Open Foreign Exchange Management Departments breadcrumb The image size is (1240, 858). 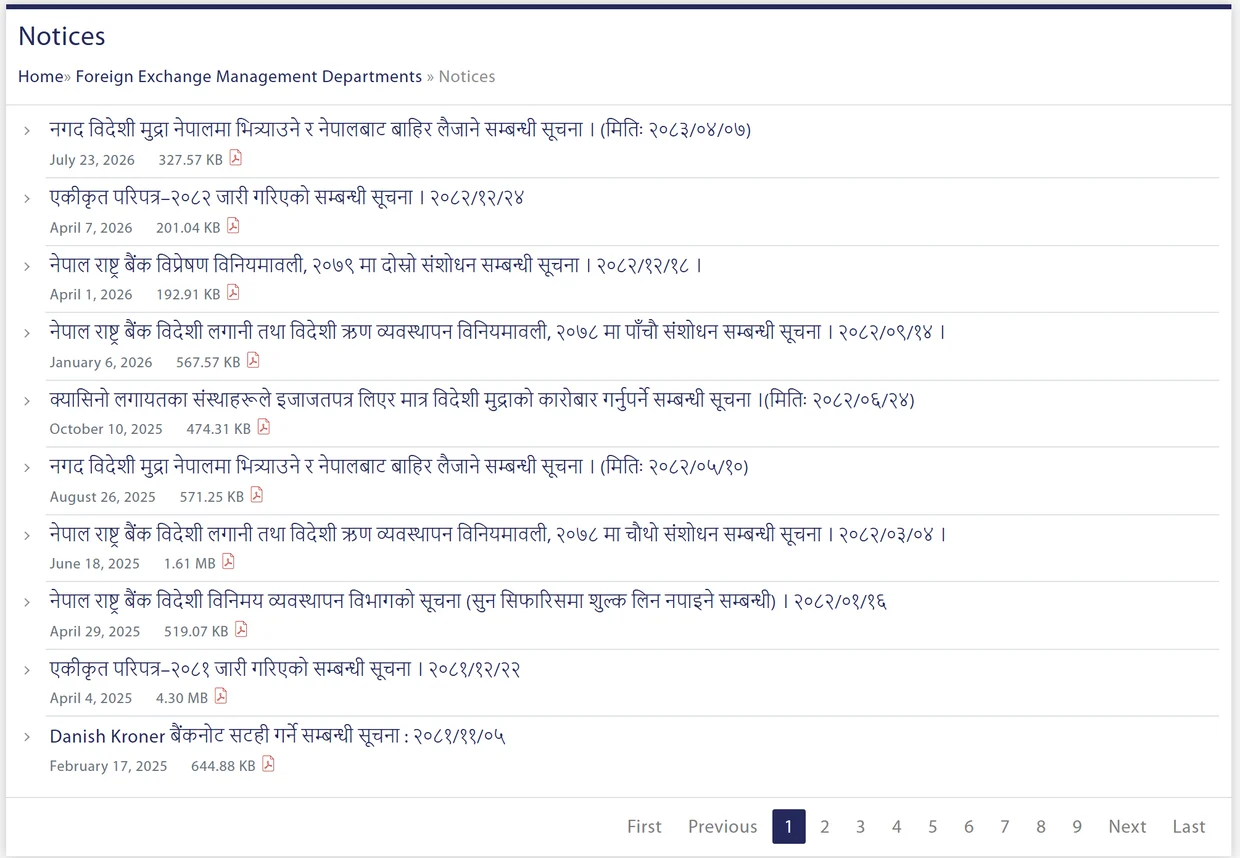(249, 76)
